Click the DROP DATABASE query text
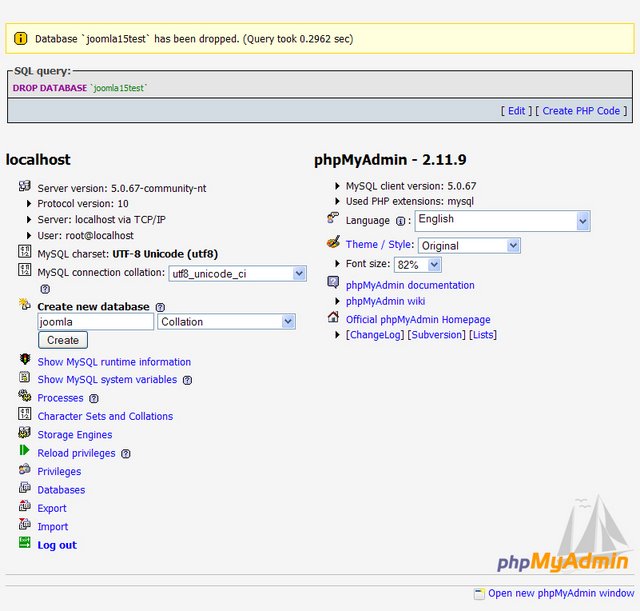The width and height of the screenshot is (640, 611). point(80,88)
